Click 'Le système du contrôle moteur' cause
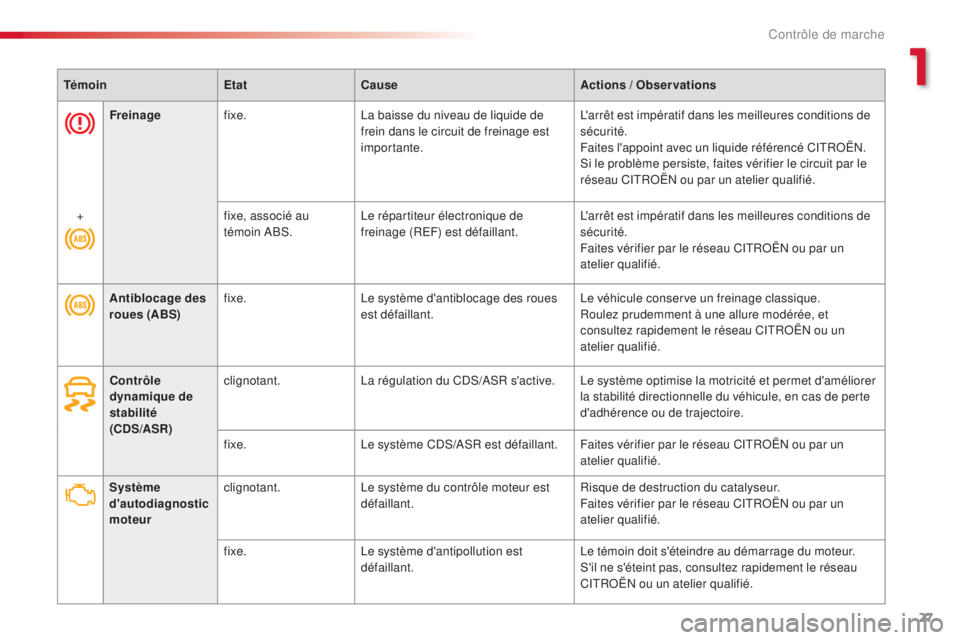 point(455,495)
